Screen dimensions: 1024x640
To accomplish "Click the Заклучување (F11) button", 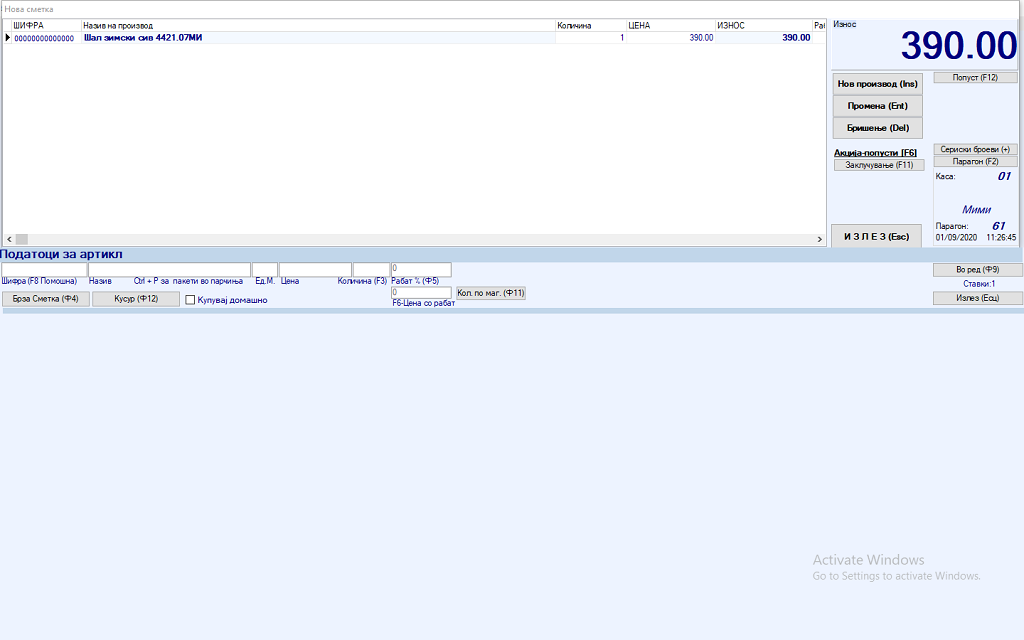I will 878,165.
